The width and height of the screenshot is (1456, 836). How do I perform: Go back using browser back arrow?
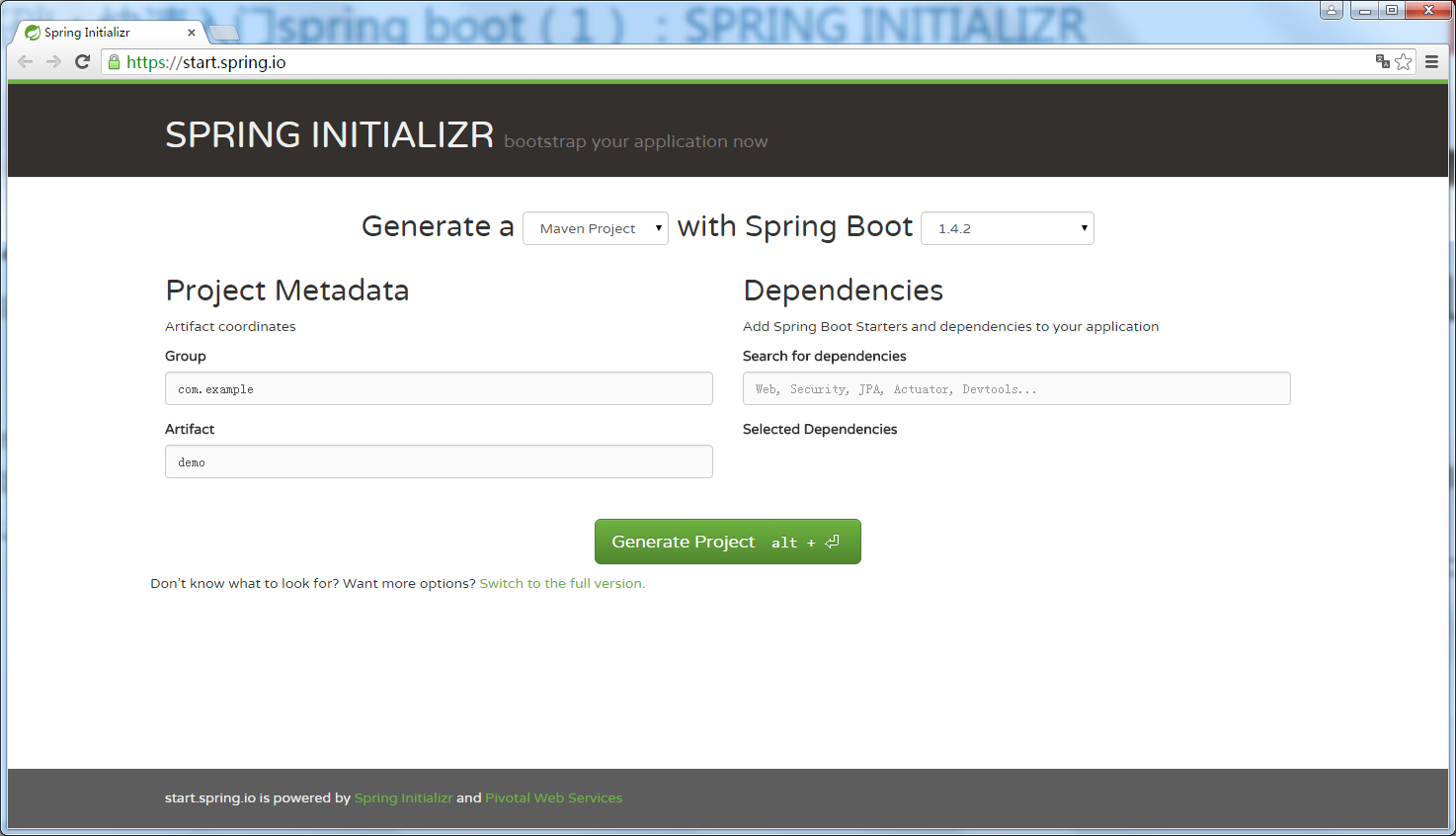point(26,61)
